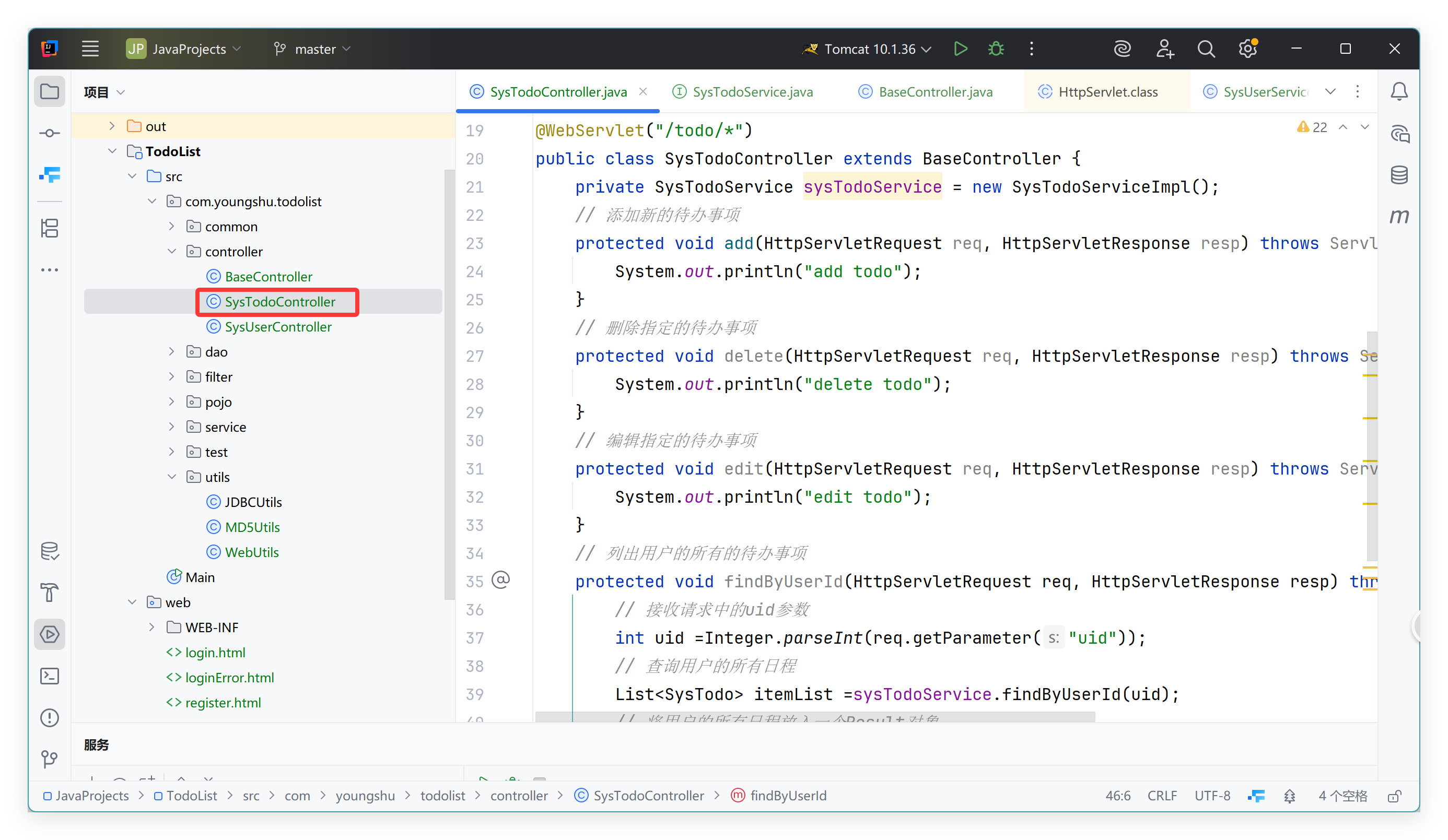Open the Maven tool window
This screenshot has width=1448, height=840.
click(1398, 217)
